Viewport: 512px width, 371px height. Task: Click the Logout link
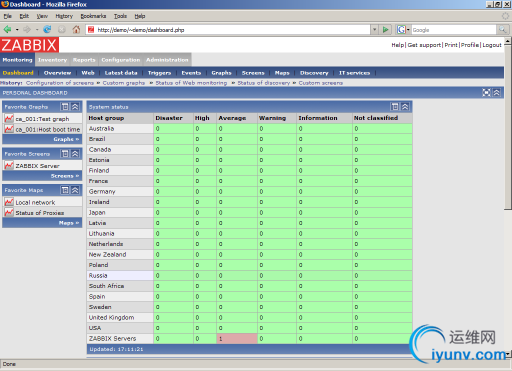492,45
